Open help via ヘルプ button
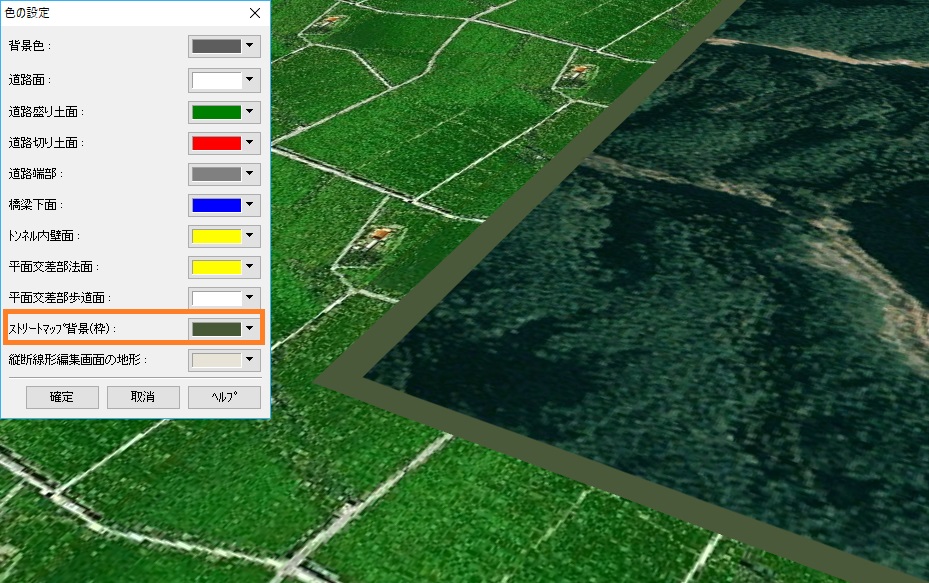 [x=224, y=397]
